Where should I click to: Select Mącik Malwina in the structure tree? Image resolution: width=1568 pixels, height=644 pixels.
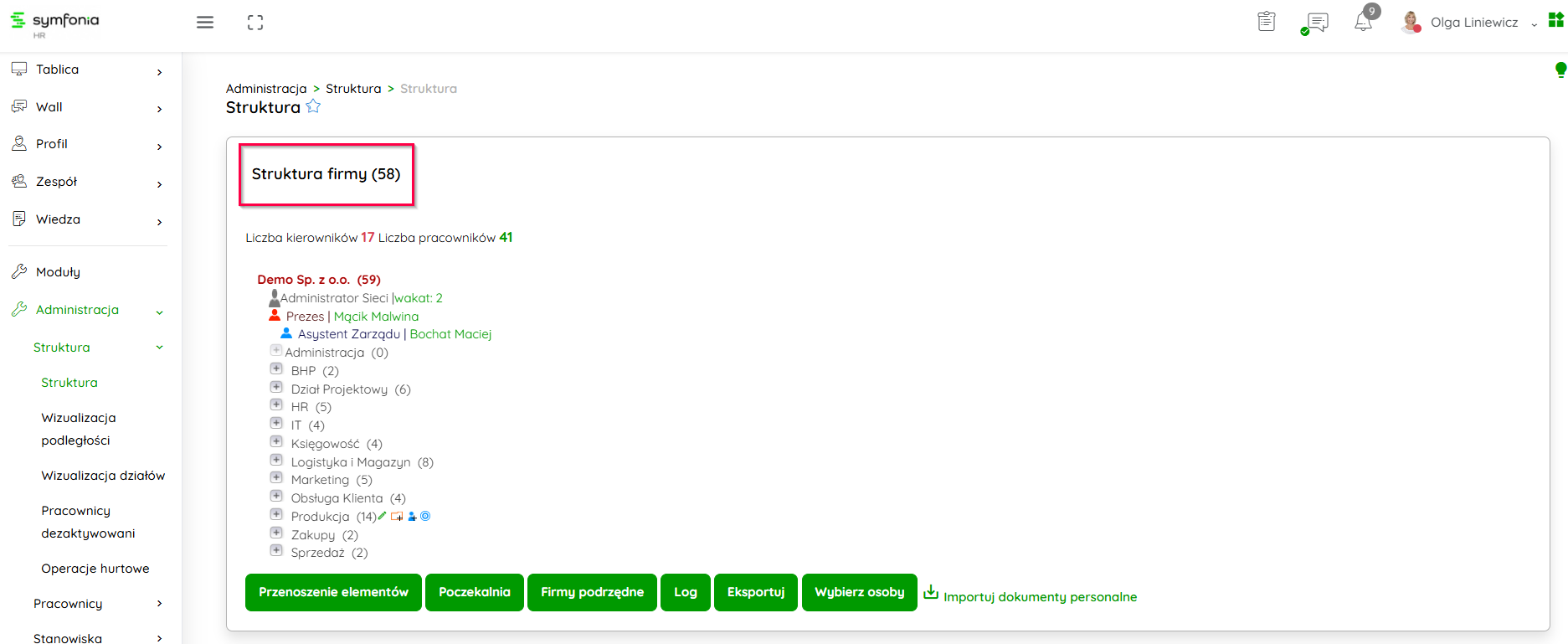(x=376, y=317)
